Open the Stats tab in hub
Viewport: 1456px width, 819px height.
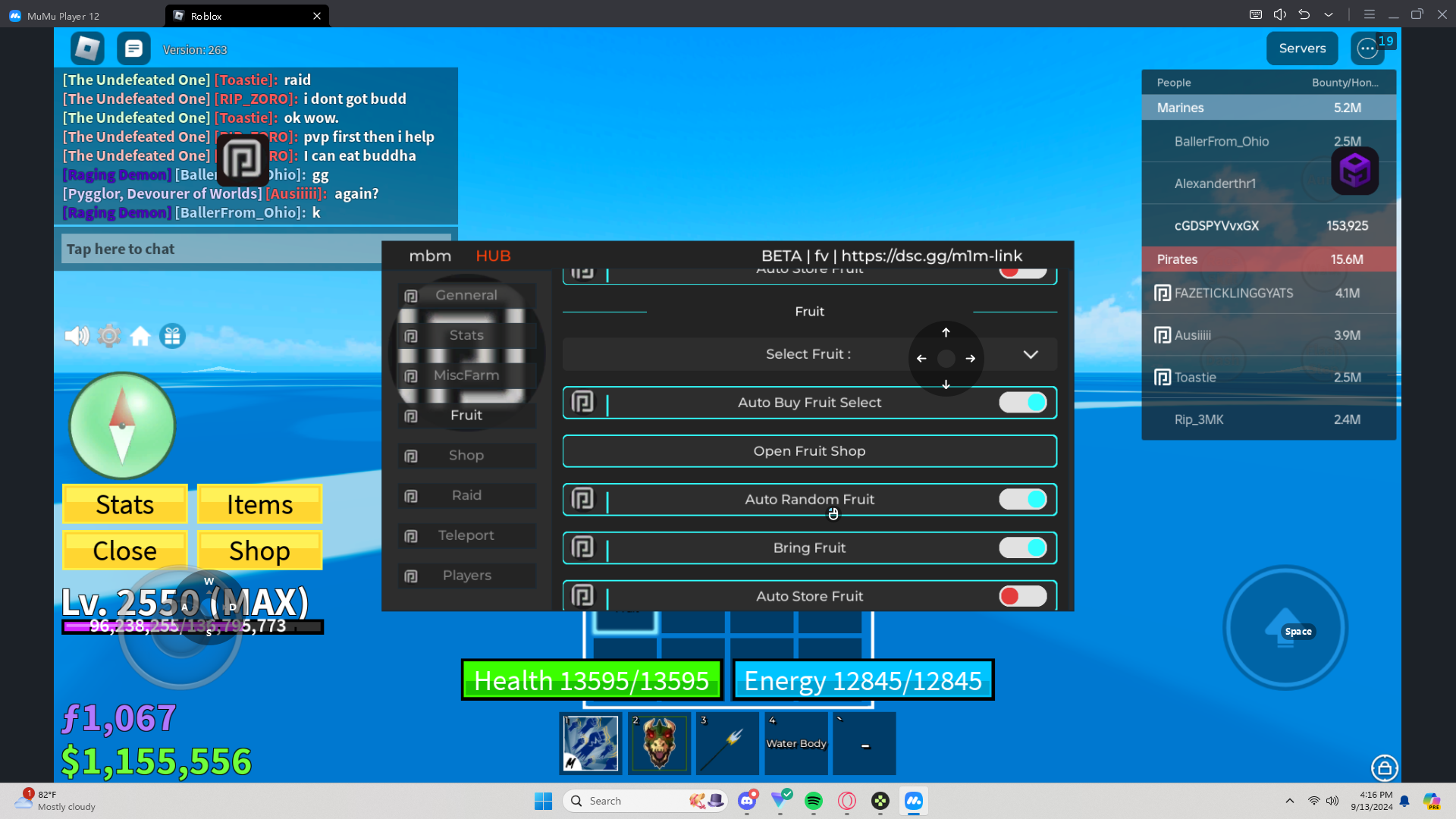coord(466,335)
